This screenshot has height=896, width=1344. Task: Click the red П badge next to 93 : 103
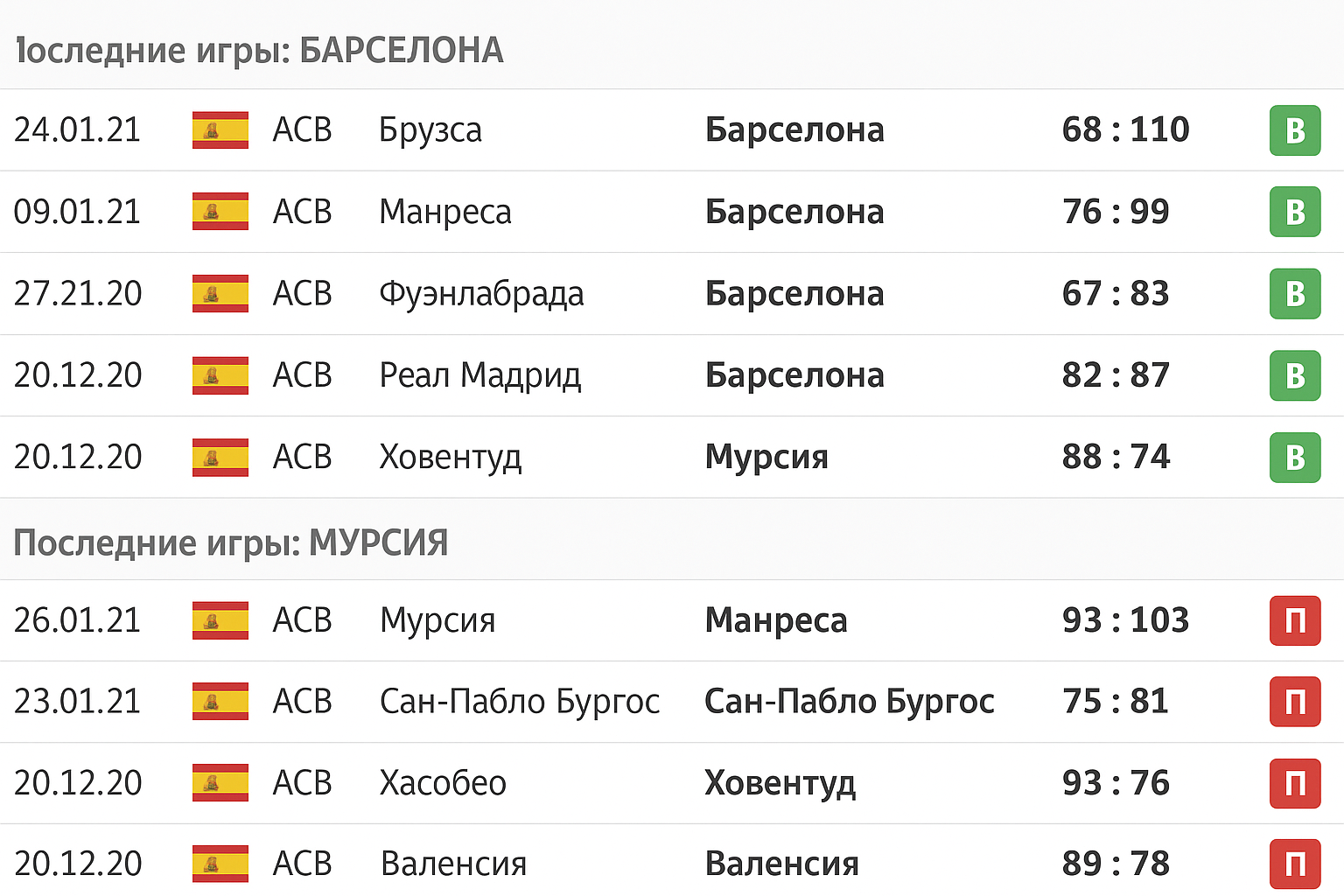tap(1295, 620)
